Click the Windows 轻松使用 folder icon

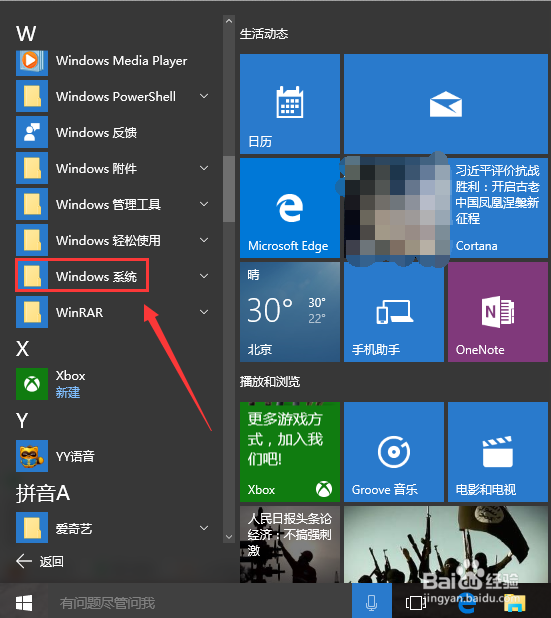(x=32, y=240)
